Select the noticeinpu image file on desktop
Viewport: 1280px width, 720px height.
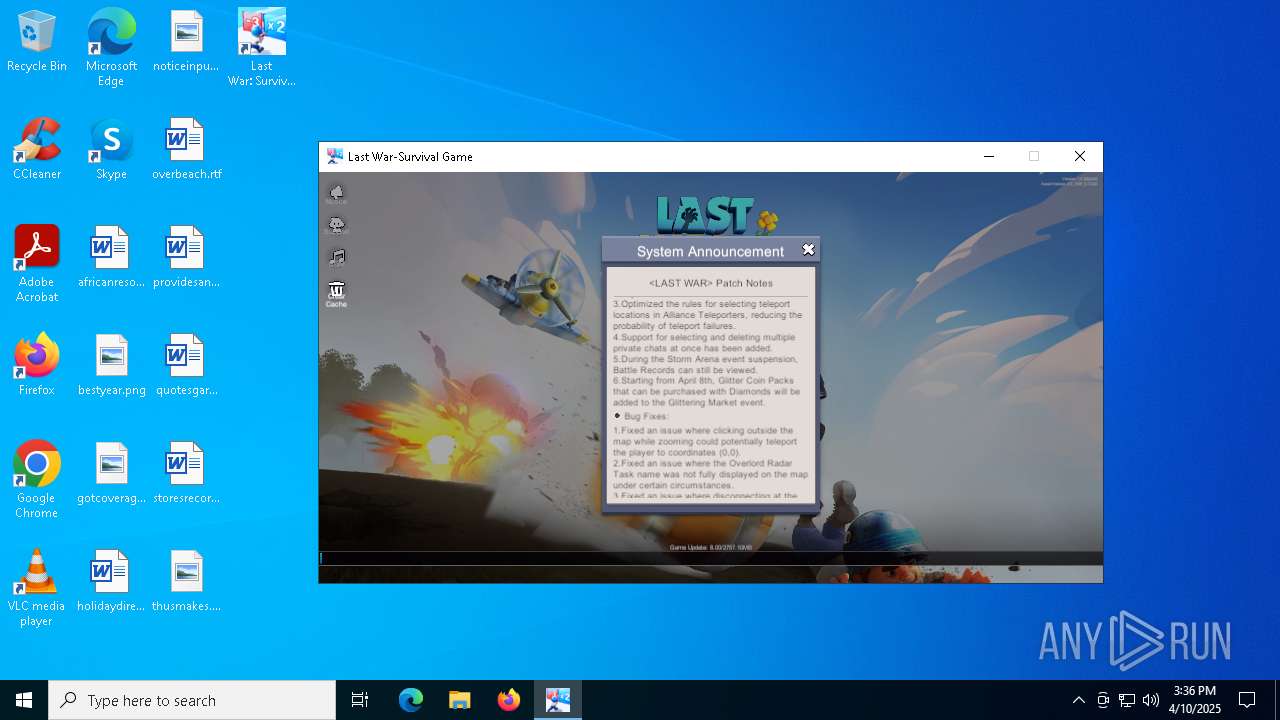(x=186, y=42)
